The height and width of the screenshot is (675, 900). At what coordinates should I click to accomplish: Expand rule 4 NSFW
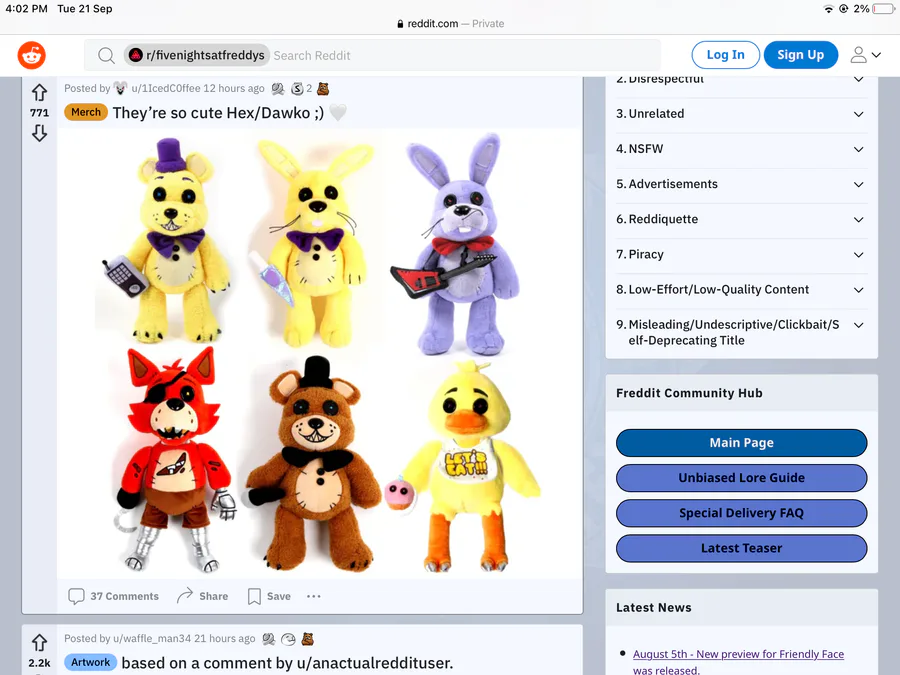coord(858,149)
